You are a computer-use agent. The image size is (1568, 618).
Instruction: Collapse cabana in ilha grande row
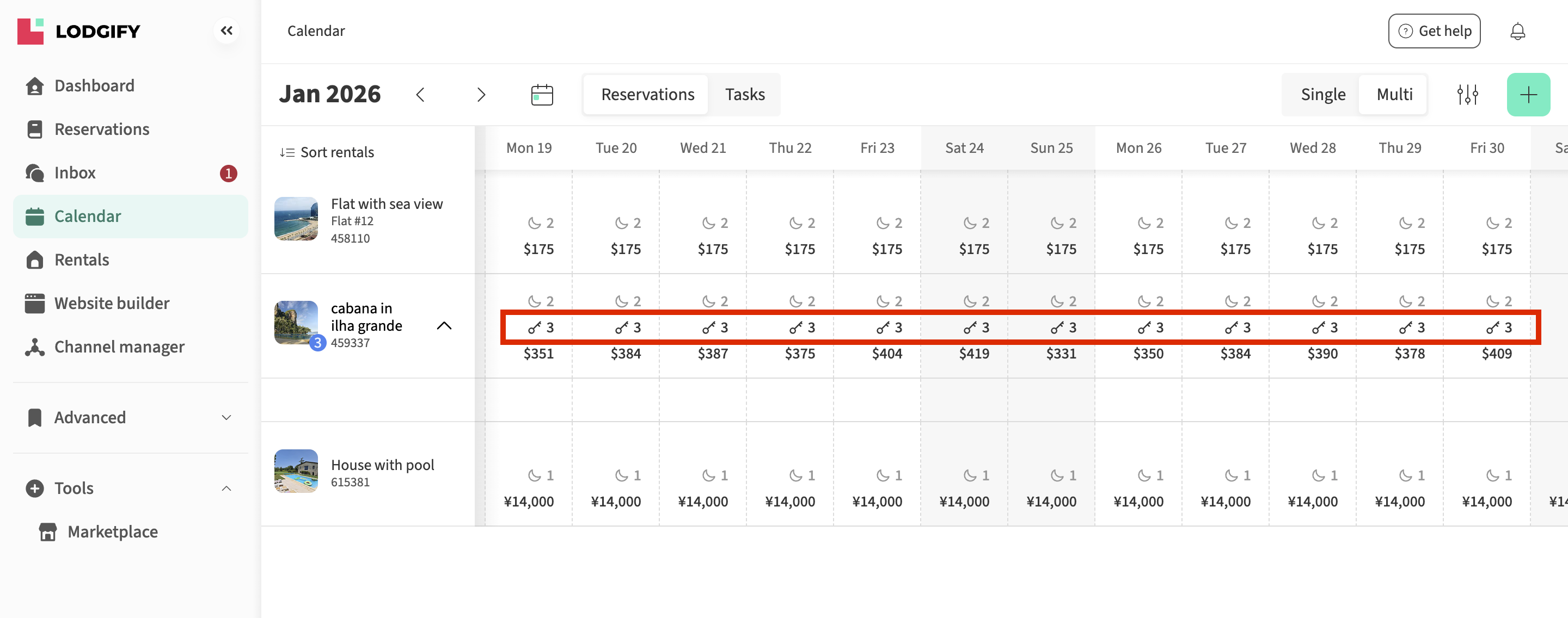pyautogui.click(x=444, y=325)
